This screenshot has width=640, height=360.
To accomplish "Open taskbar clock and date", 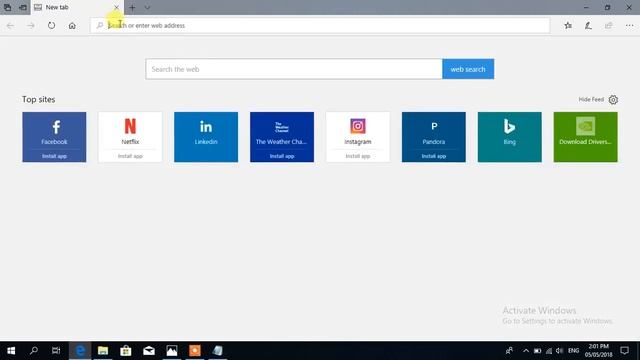I will (598, 351).
